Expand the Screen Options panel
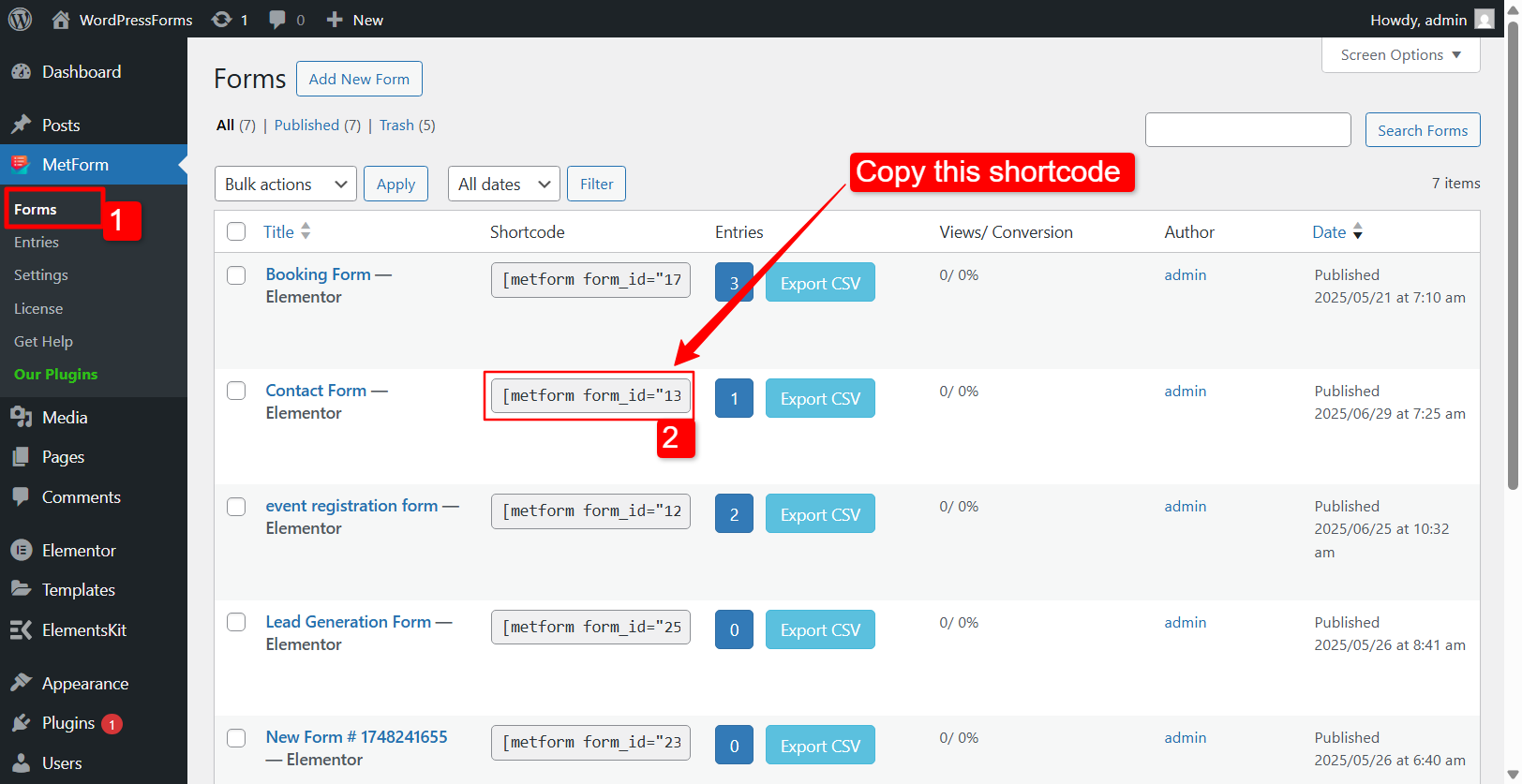The height and width of the screenshot is (784, 1522). pos(1401,54)
